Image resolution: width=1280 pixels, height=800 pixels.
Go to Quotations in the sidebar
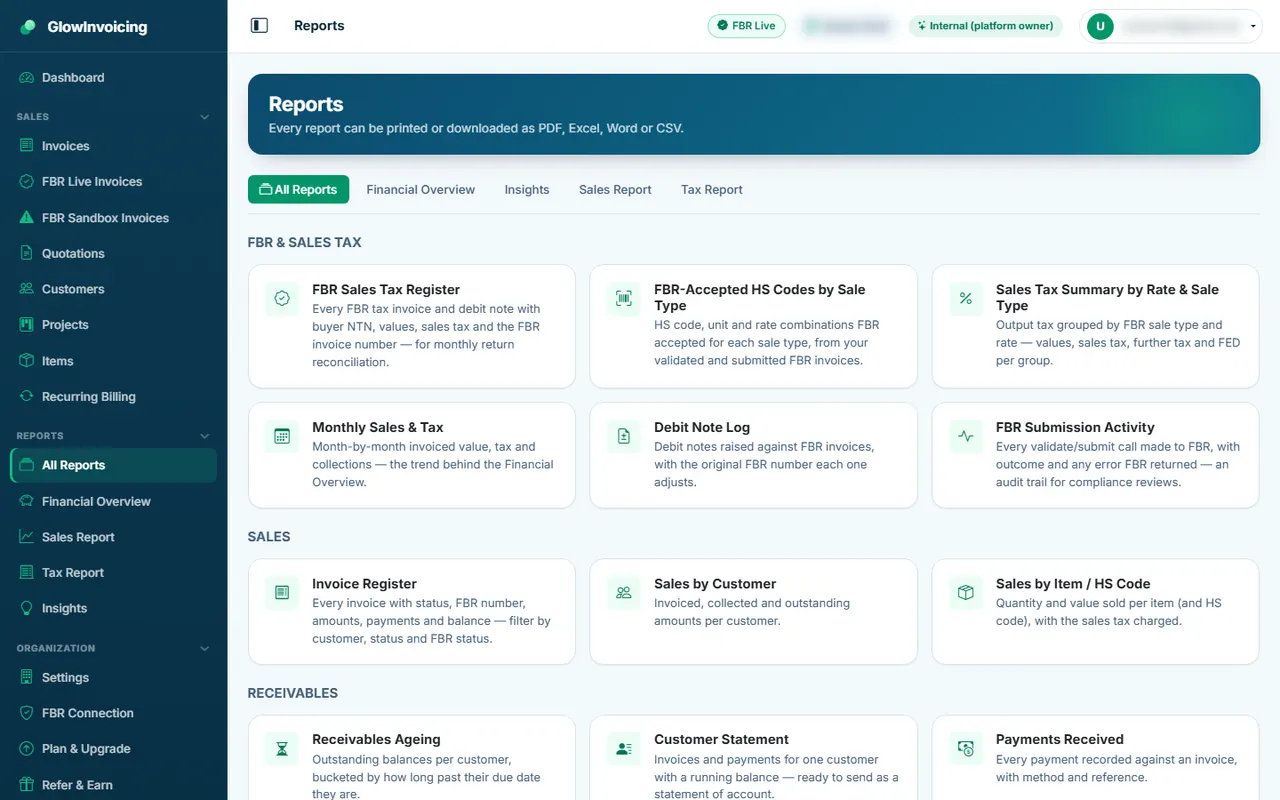(x=113, y=254)
